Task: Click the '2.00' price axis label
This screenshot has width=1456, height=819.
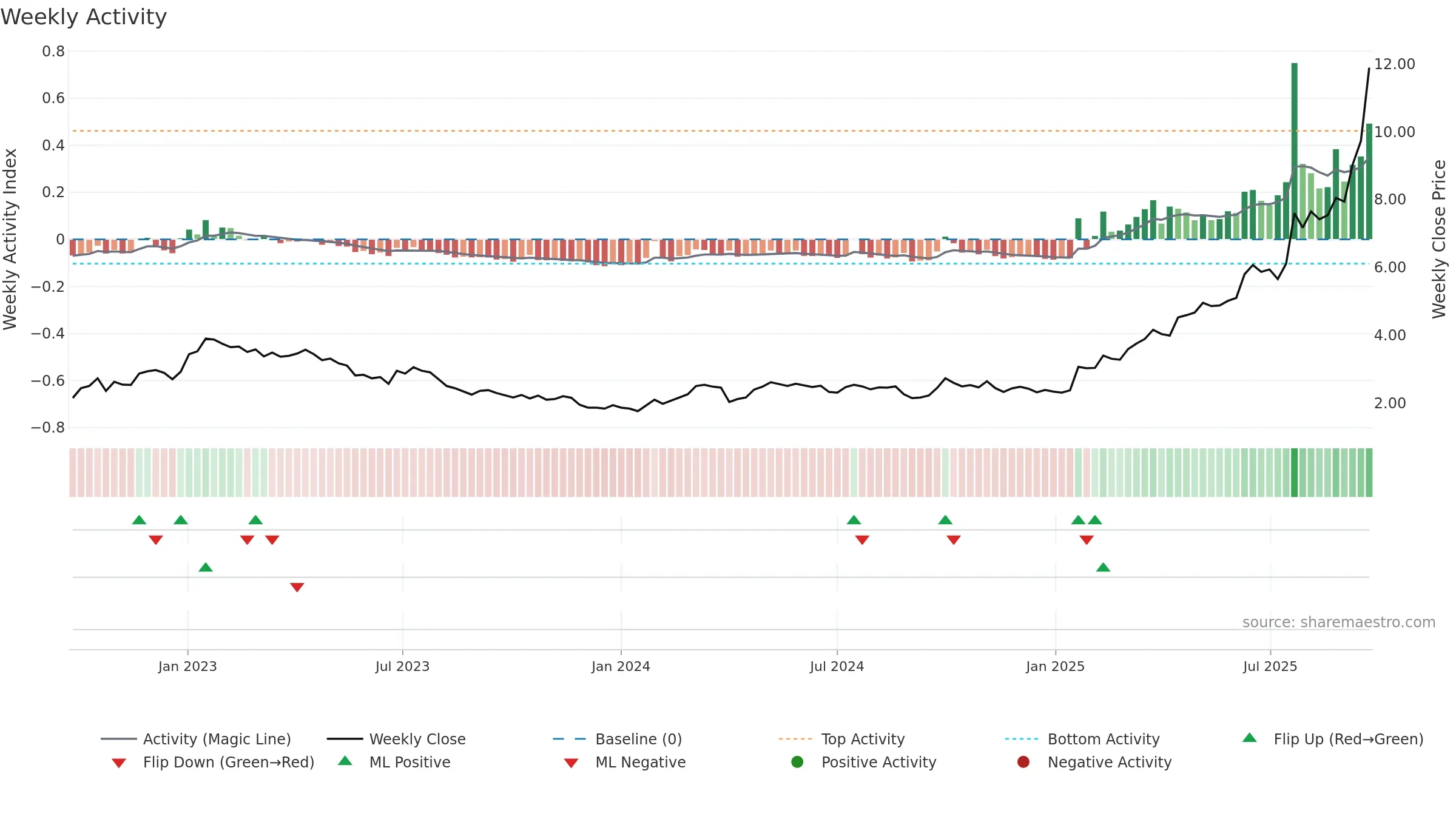Action: click(1390, 403)
